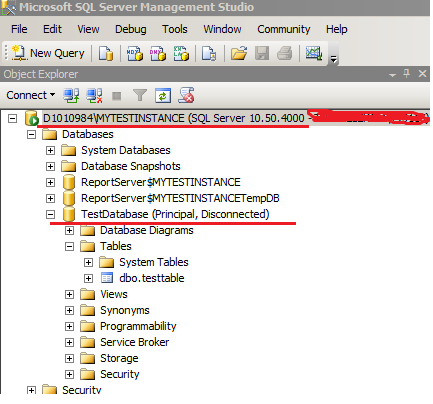Expand dbo.testtable node
This screenshot has width=433, height=404.
[x=88, y=278]
